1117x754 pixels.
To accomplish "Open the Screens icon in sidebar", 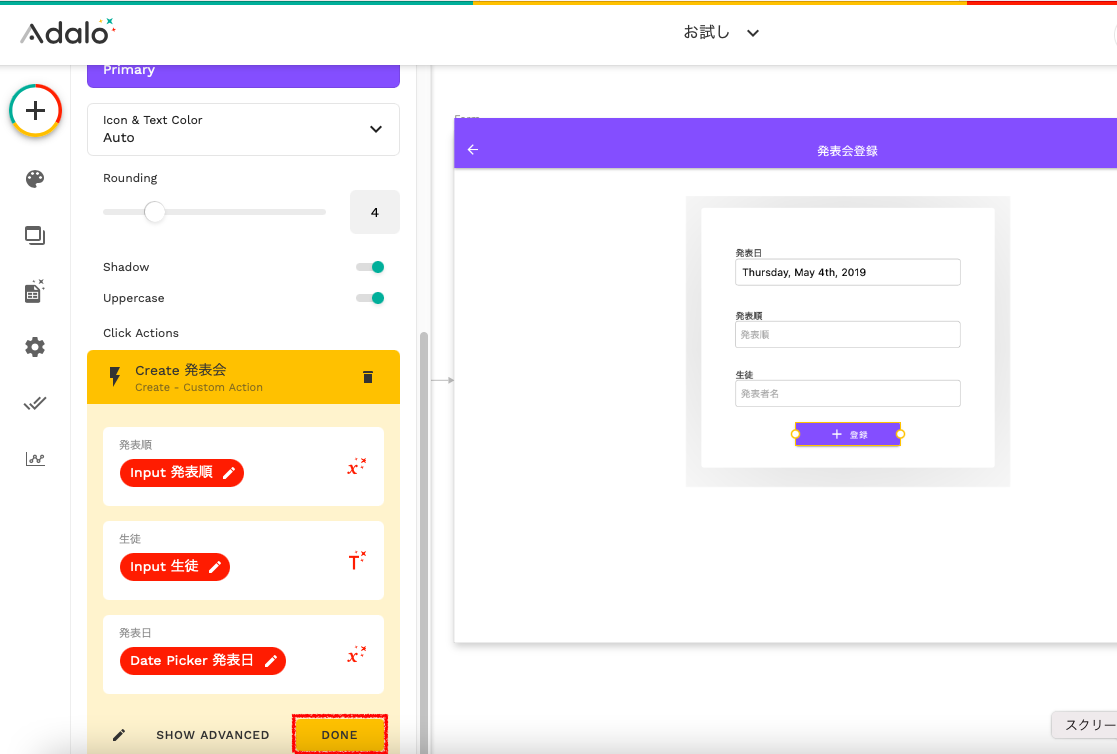I will [35, 235].
